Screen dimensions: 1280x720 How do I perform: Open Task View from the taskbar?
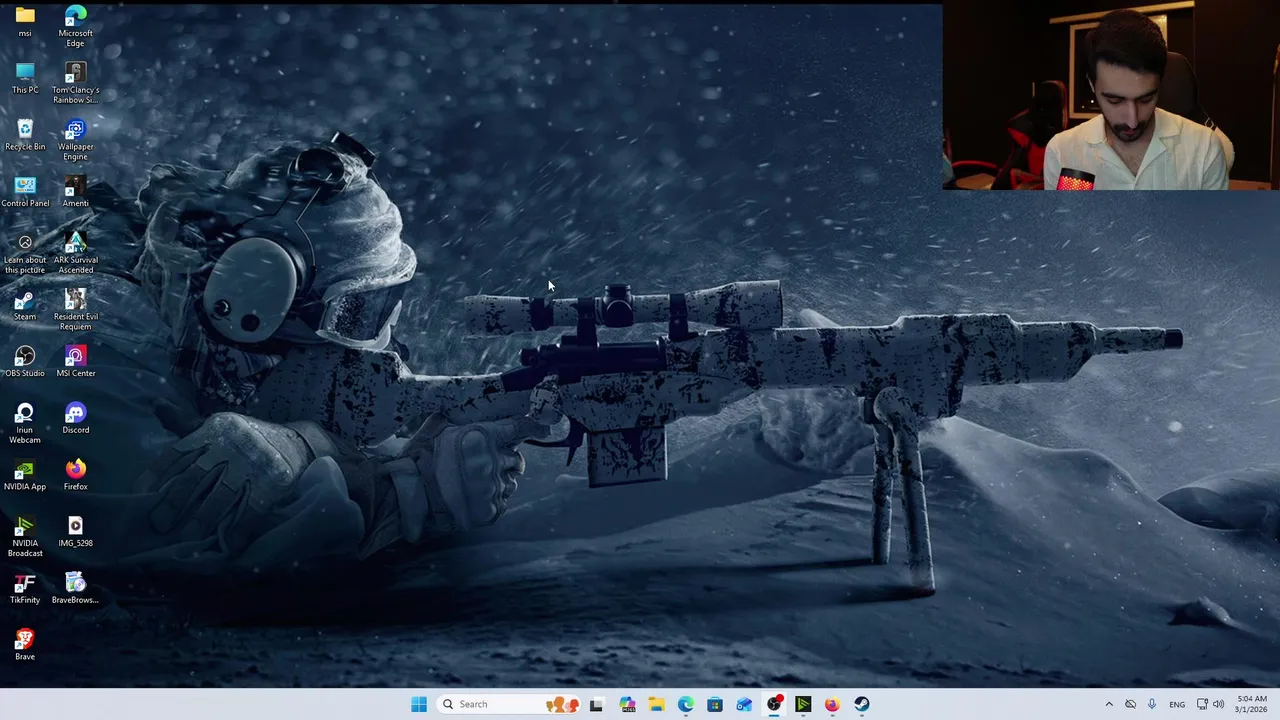(596, 704)
